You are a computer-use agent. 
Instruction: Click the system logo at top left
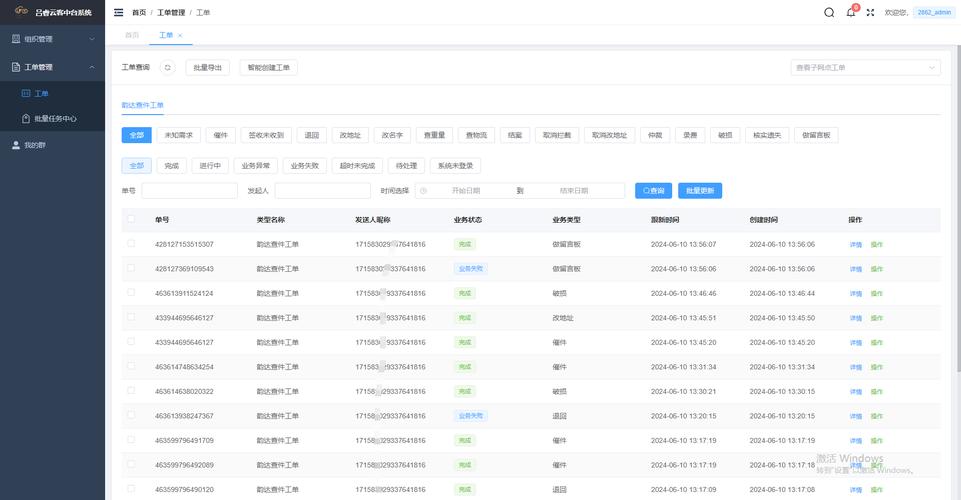coord(21,11)
